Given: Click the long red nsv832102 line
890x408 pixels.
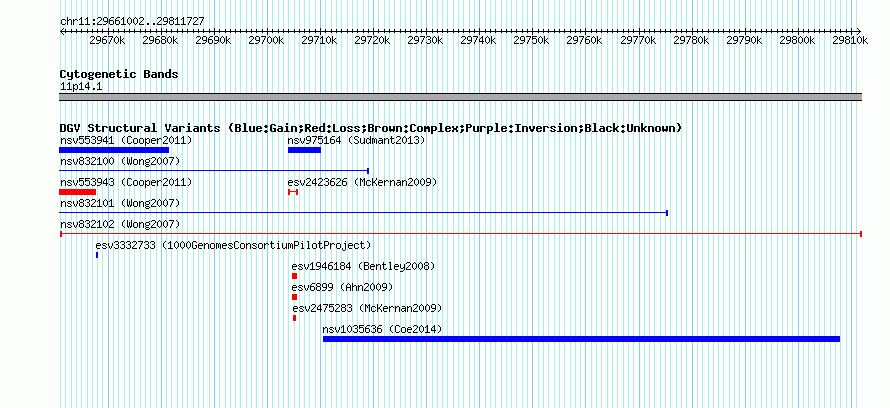Looking at the screenshot, I should point(461,233).
